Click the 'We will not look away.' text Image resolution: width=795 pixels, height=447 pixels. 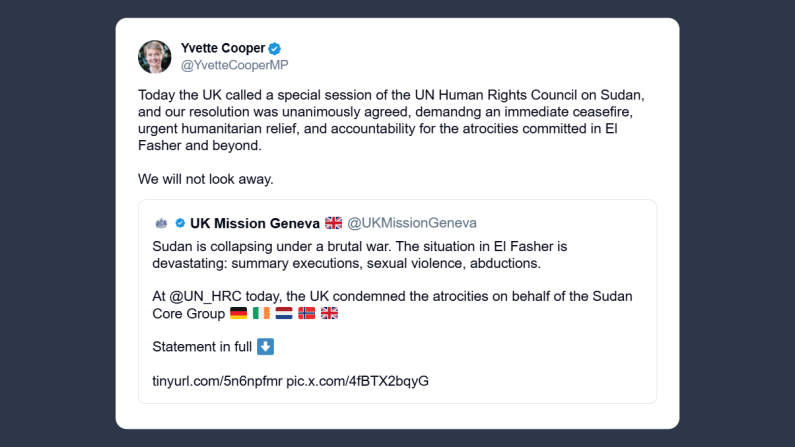pos(205,179)
